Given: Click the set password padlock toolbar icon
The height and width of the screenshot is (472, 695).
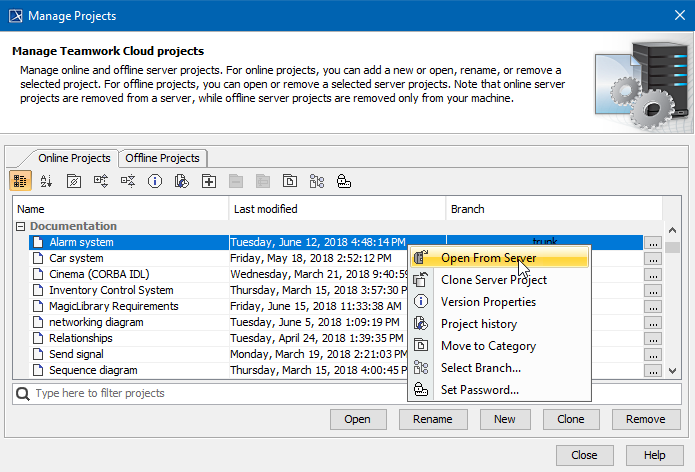Looking at the screenshot, I should click(x=344, y=181).
